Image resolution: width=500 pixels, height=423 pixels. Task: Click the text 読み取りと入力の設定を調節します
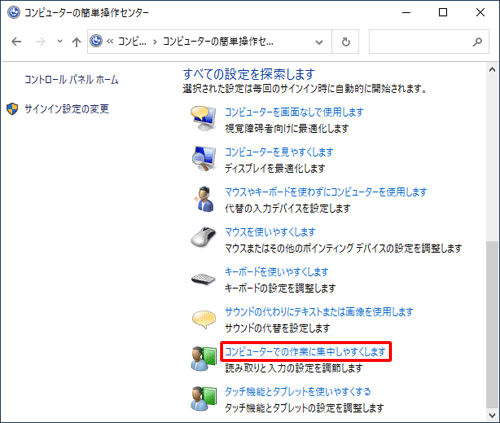coord(294,368)
